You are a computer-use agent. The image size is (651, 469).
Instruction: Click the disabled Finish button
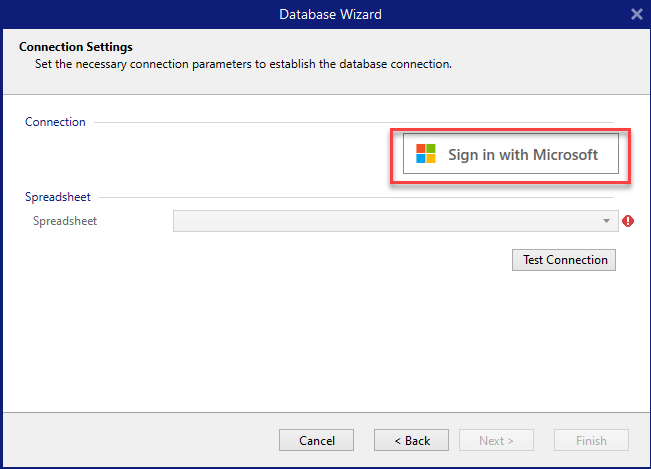[x=591, y=441]
